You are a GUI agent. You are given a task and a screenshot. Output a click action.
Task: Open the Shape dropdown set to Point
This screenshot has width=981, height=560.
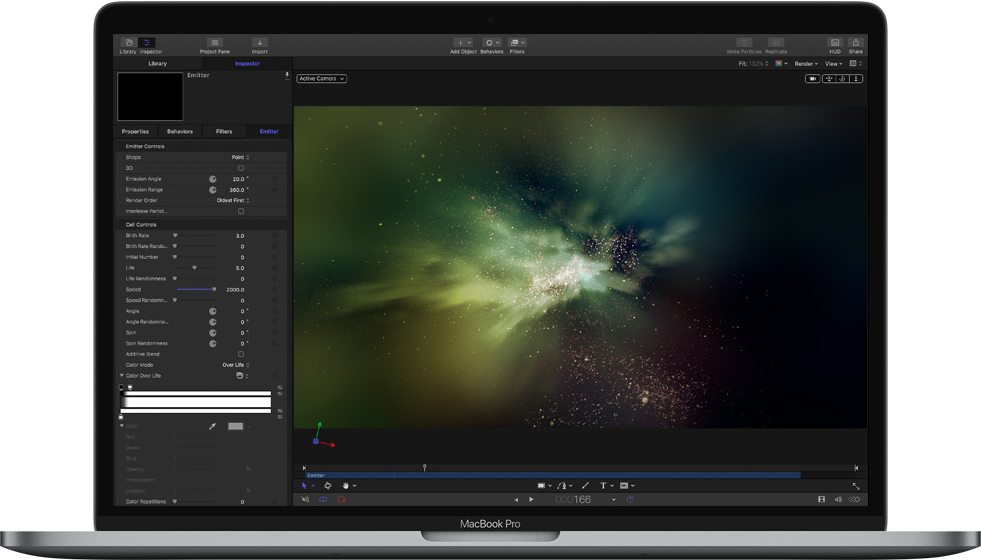tap(240, 157)
